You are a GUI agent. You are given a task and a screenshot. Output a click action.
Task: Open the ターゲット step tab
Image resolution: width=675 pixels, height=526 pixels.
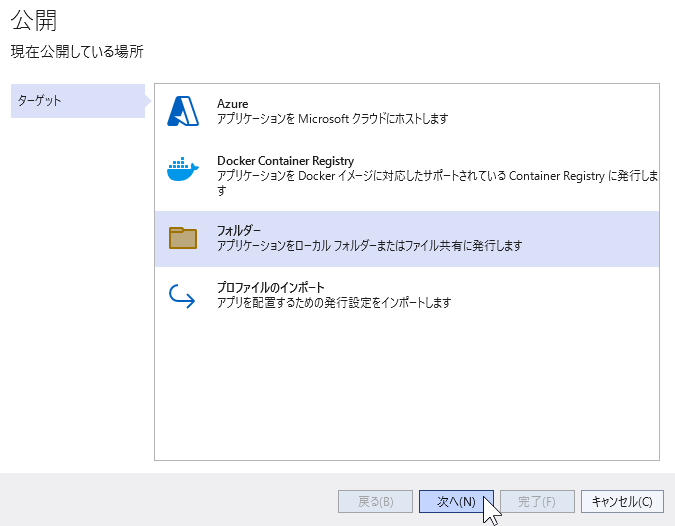(x=78, y=101)
